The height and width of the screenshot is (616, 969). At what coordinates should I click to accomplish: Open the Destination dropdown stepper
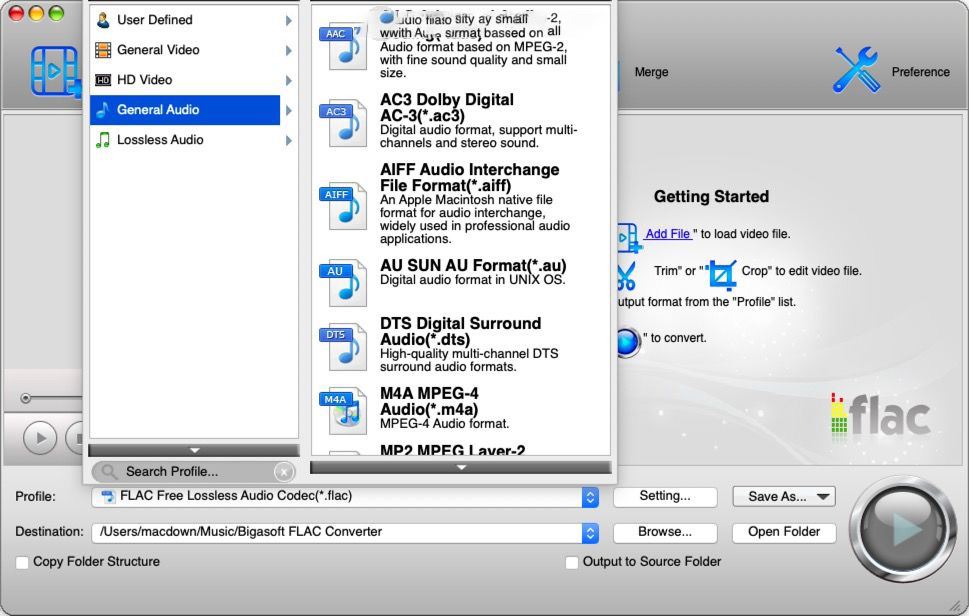(x=590, y=533)
